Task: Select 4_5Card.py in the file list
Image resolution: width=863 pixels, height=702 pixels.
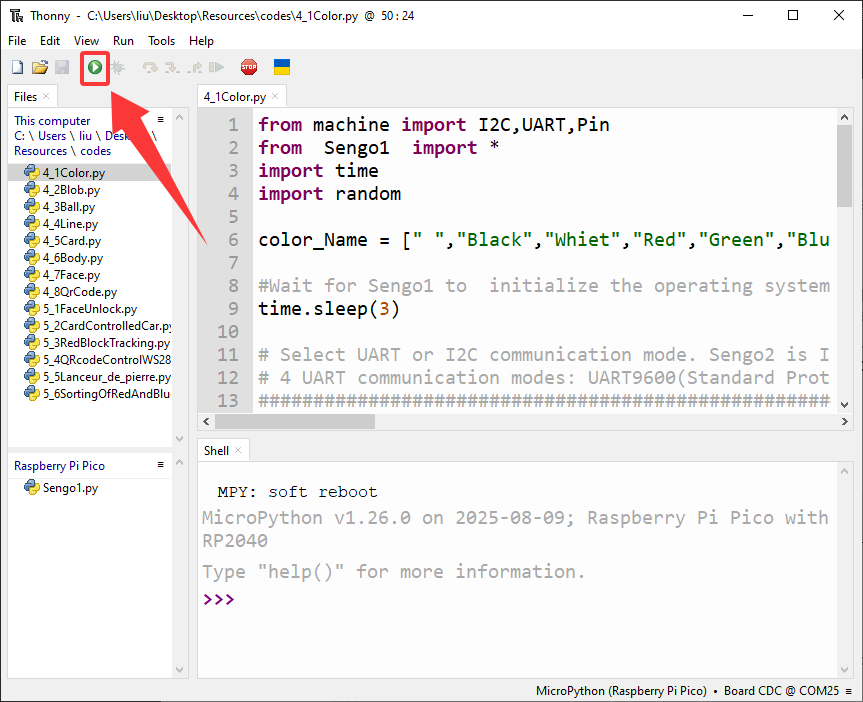Action: 72,241
